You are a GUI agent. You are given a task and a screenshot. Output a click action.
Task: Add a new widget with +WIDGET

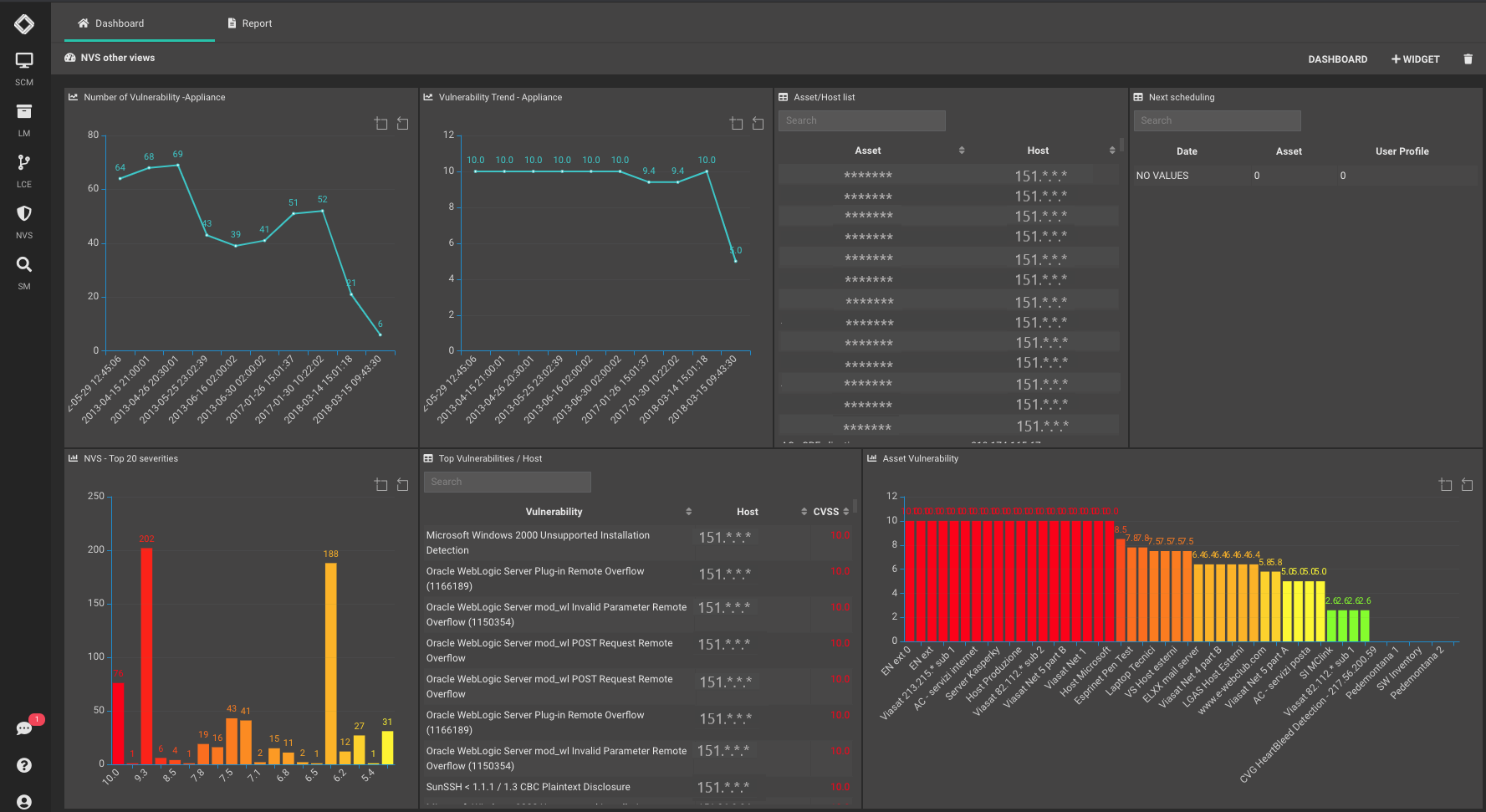1415,59
